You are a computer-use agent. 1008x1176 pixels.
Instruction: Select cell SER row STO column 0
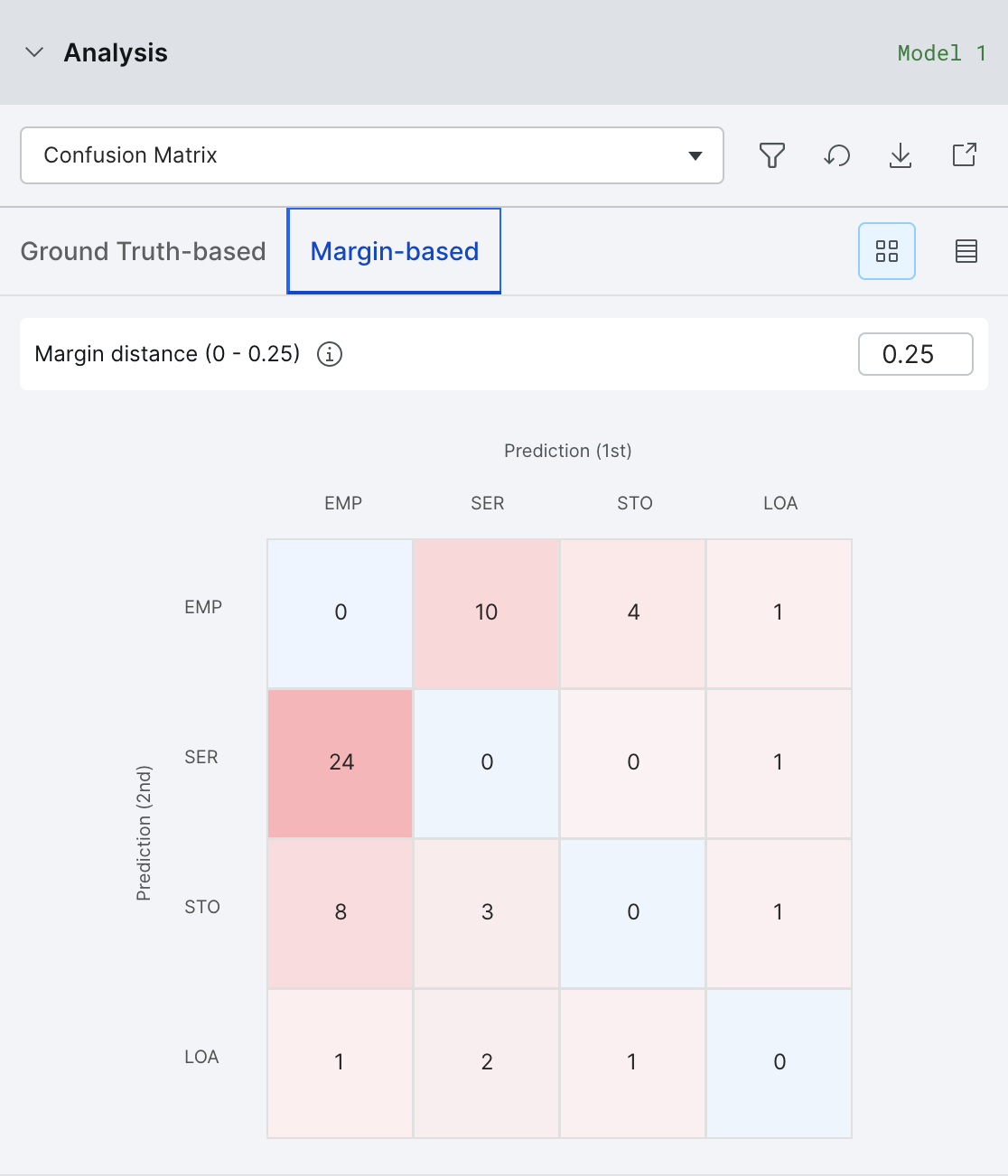point(633,763)
